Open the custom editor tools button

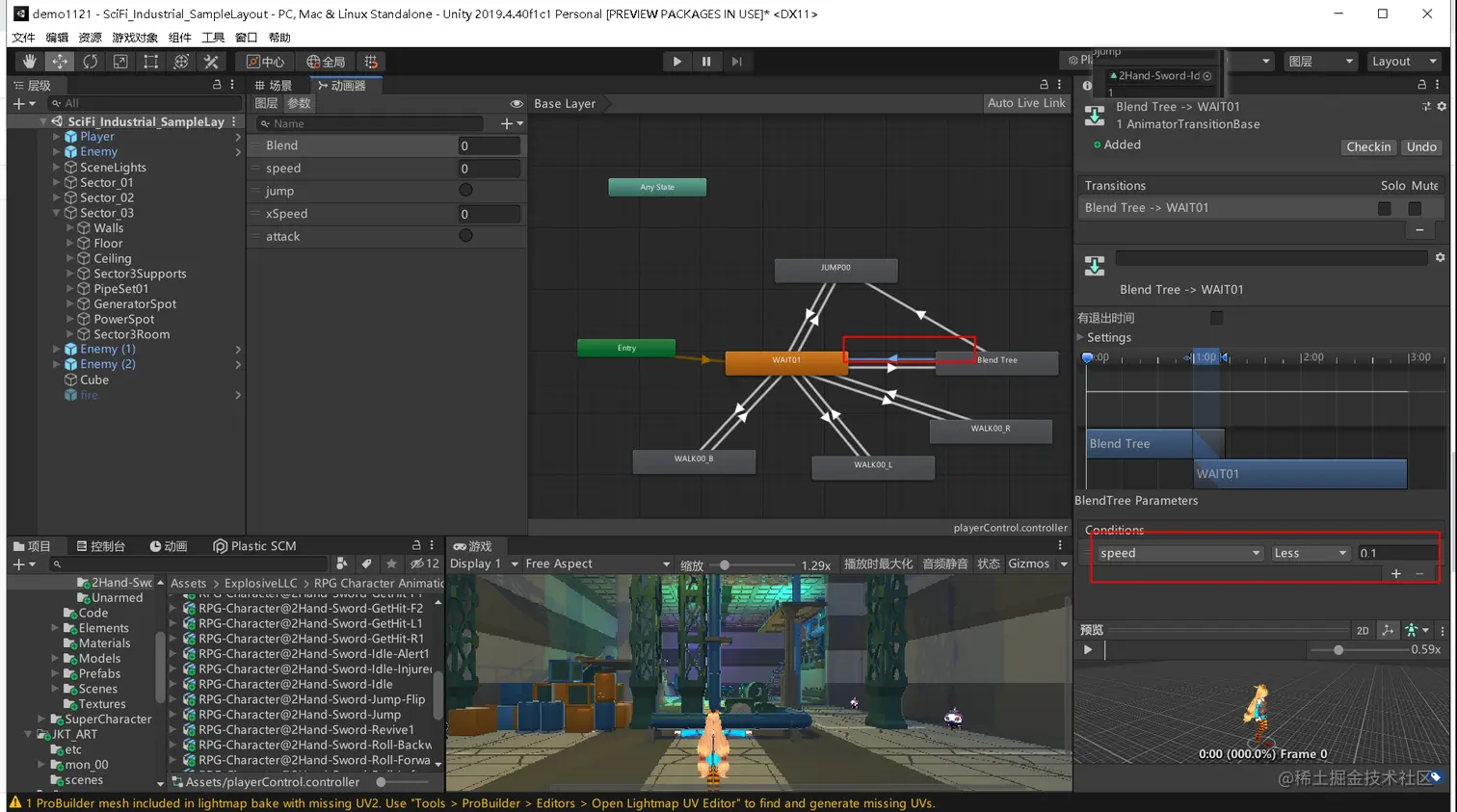211,62
